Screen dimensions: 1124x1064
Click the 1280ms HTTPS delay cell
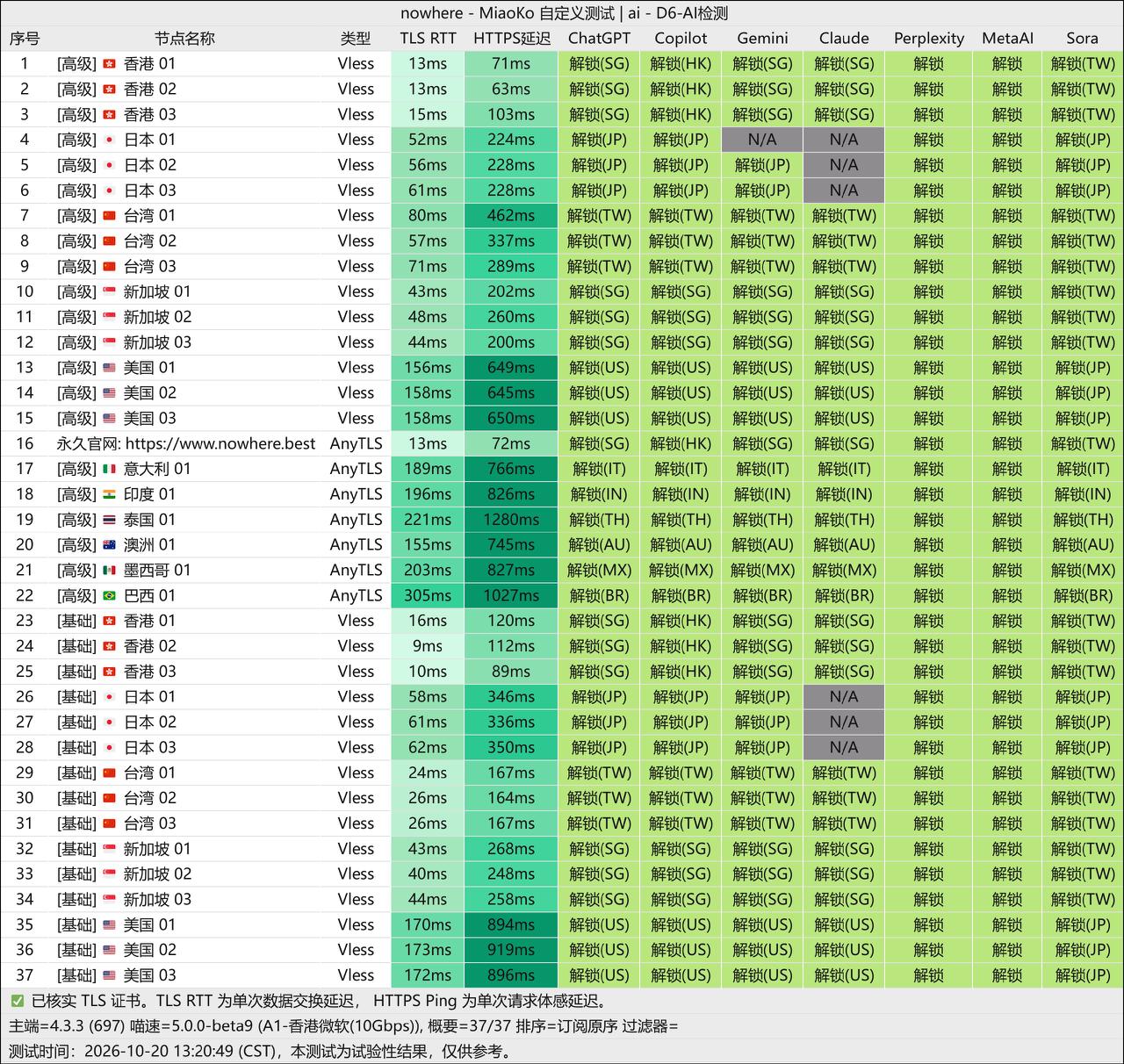coord(511,520)
